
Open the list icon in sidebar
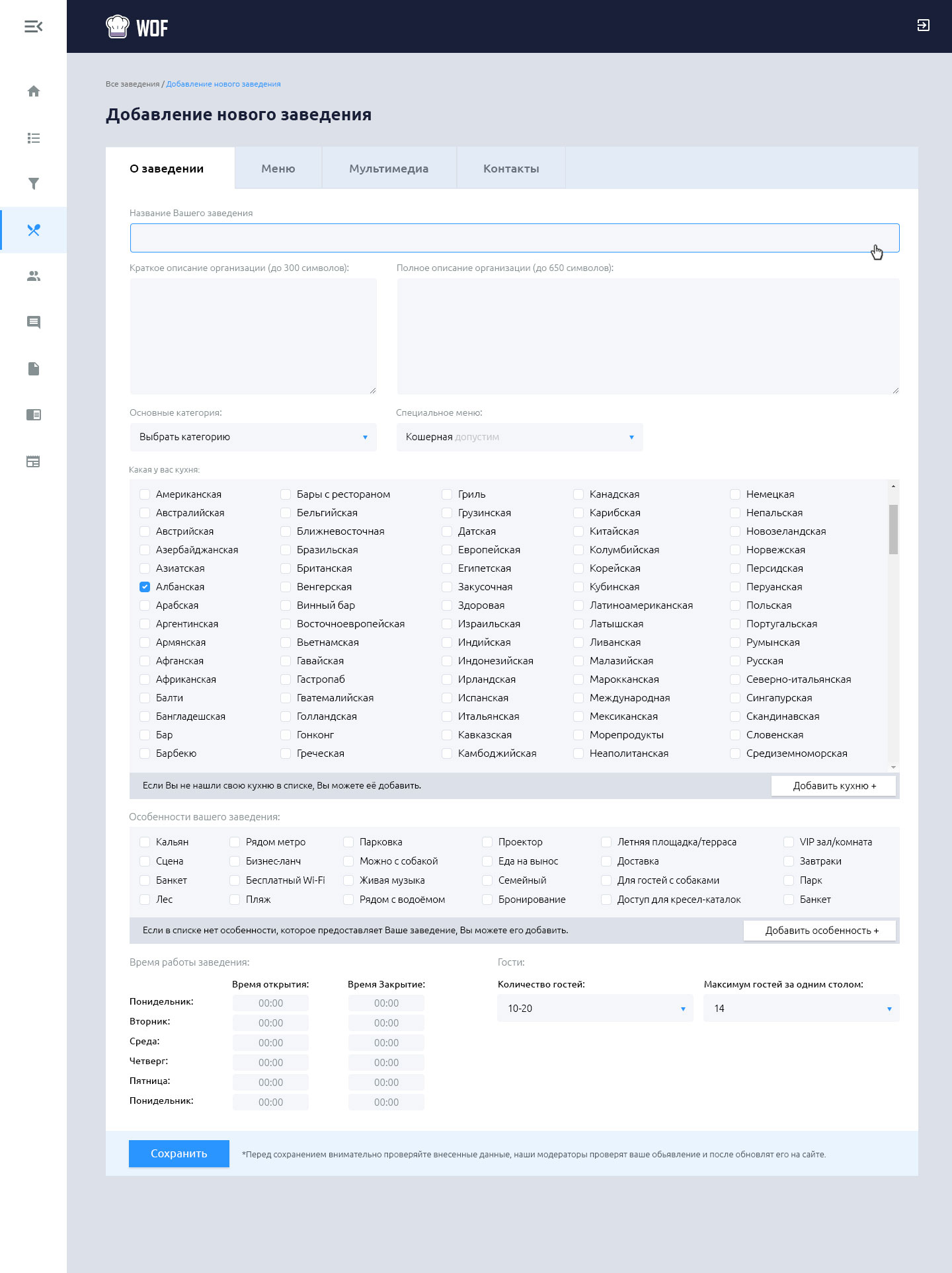[34, 138]
